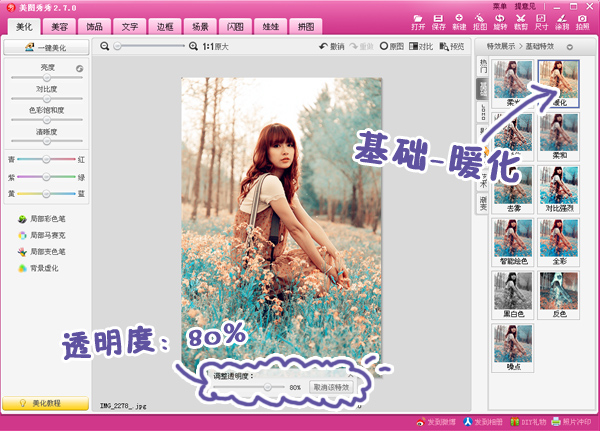This screenshot has width=600, height=431.
Task: Set zoom to 1:1原大
Action: coord(215,46)
